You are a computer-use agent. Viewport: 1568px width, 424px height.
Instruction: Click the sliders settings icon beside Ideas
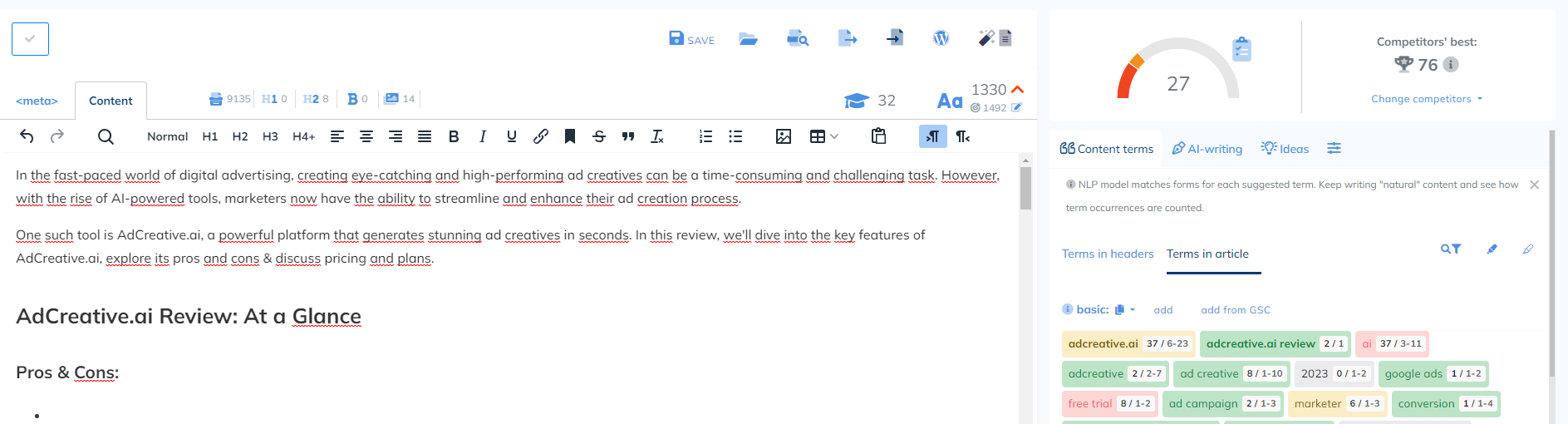(1334, 148)
